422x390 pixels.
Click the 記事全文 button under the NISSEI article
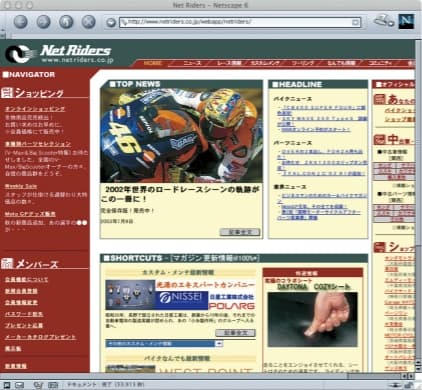(235, 333)
